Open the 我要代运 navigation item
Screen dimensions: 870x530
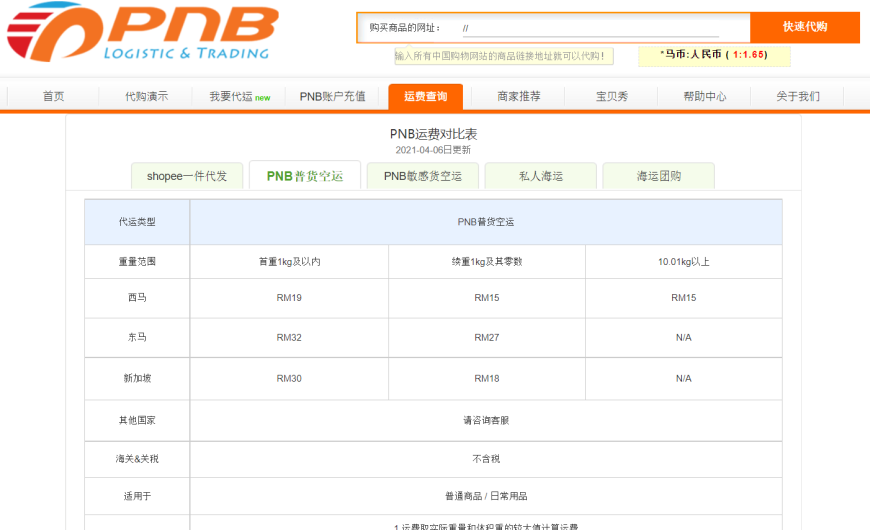239,97
